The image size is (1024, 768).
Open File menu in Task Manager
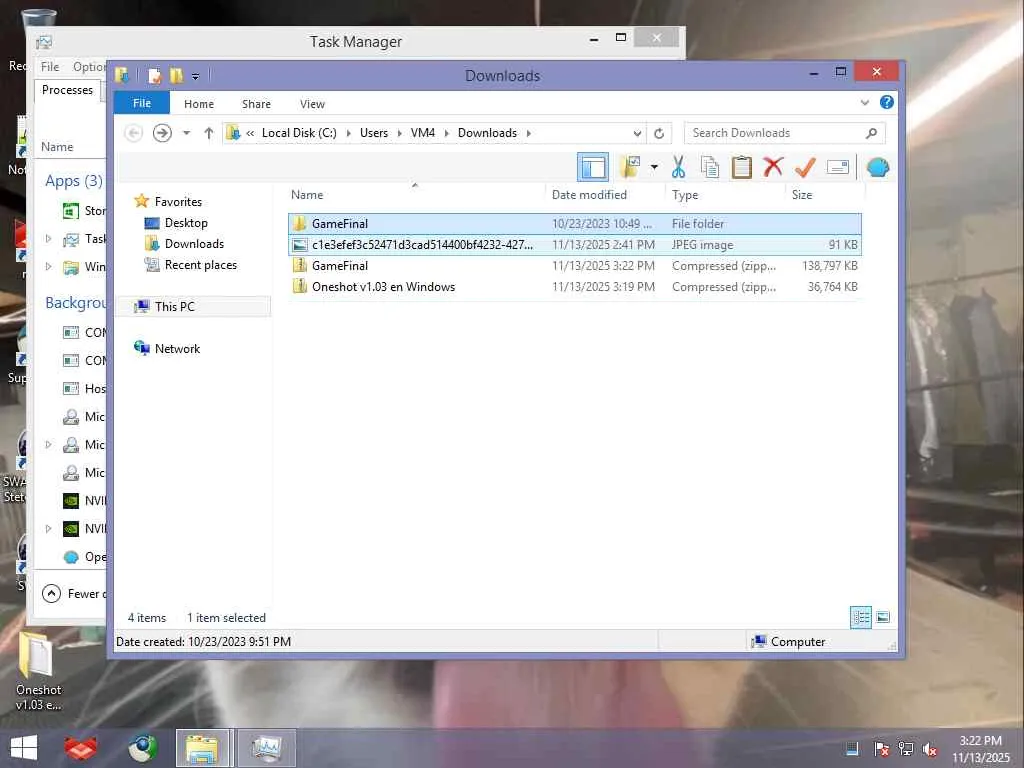(x=50, y=67)
